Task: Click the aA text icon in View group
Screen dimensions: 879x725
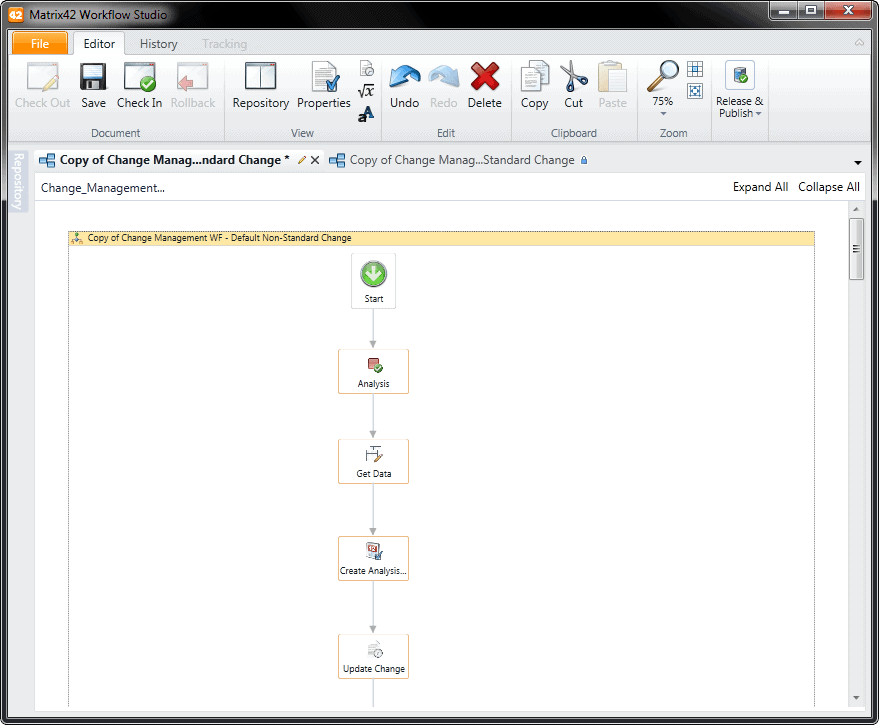Action: pos(366,114)
